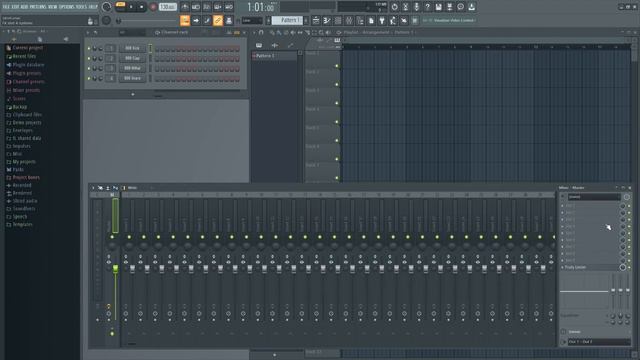Open the Pattern 1 selector
640x360 pixels.
click(x=287, y=20)
